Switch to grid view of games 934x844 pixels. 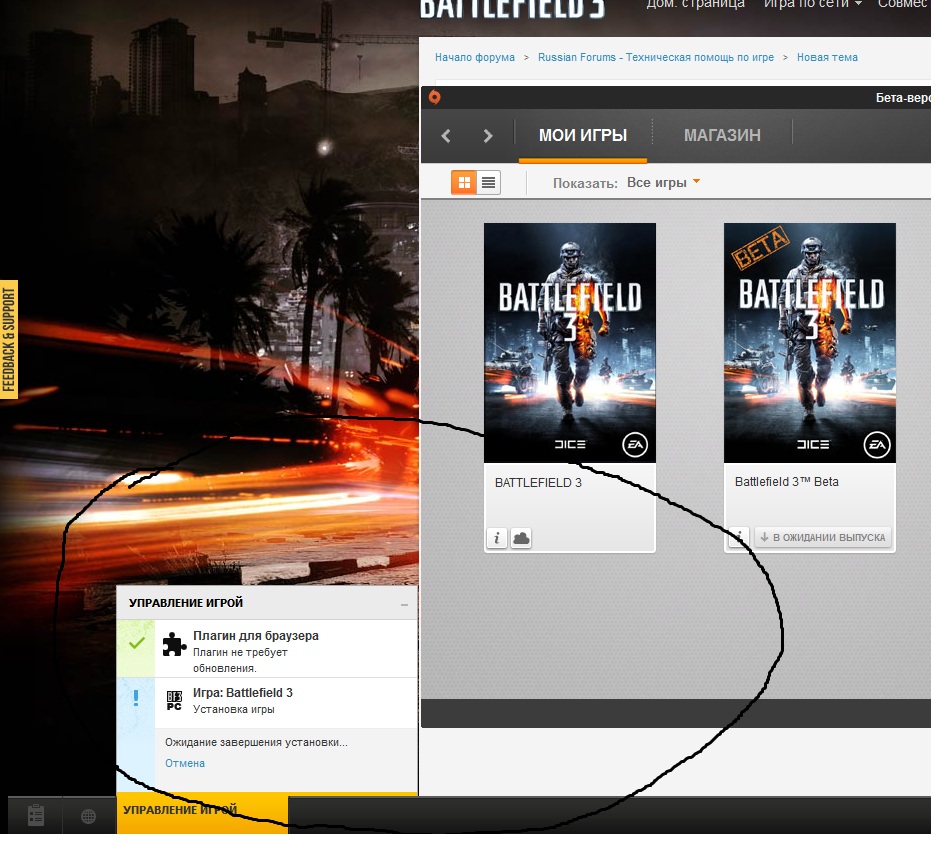[463, 182]
